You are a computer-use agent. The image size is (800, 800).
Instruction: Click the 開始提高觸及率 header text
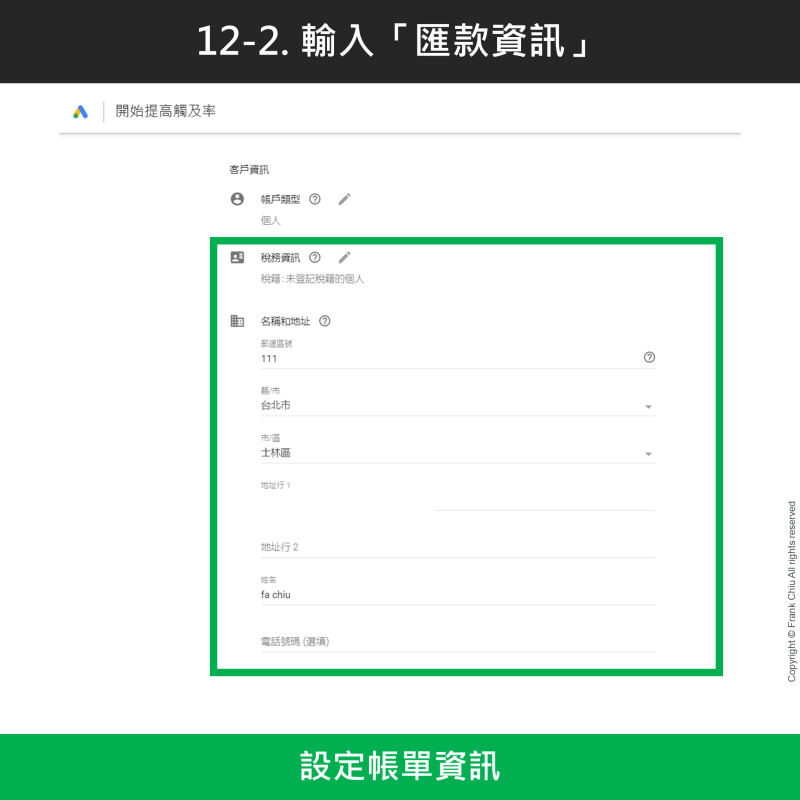[x=165, y=112]
